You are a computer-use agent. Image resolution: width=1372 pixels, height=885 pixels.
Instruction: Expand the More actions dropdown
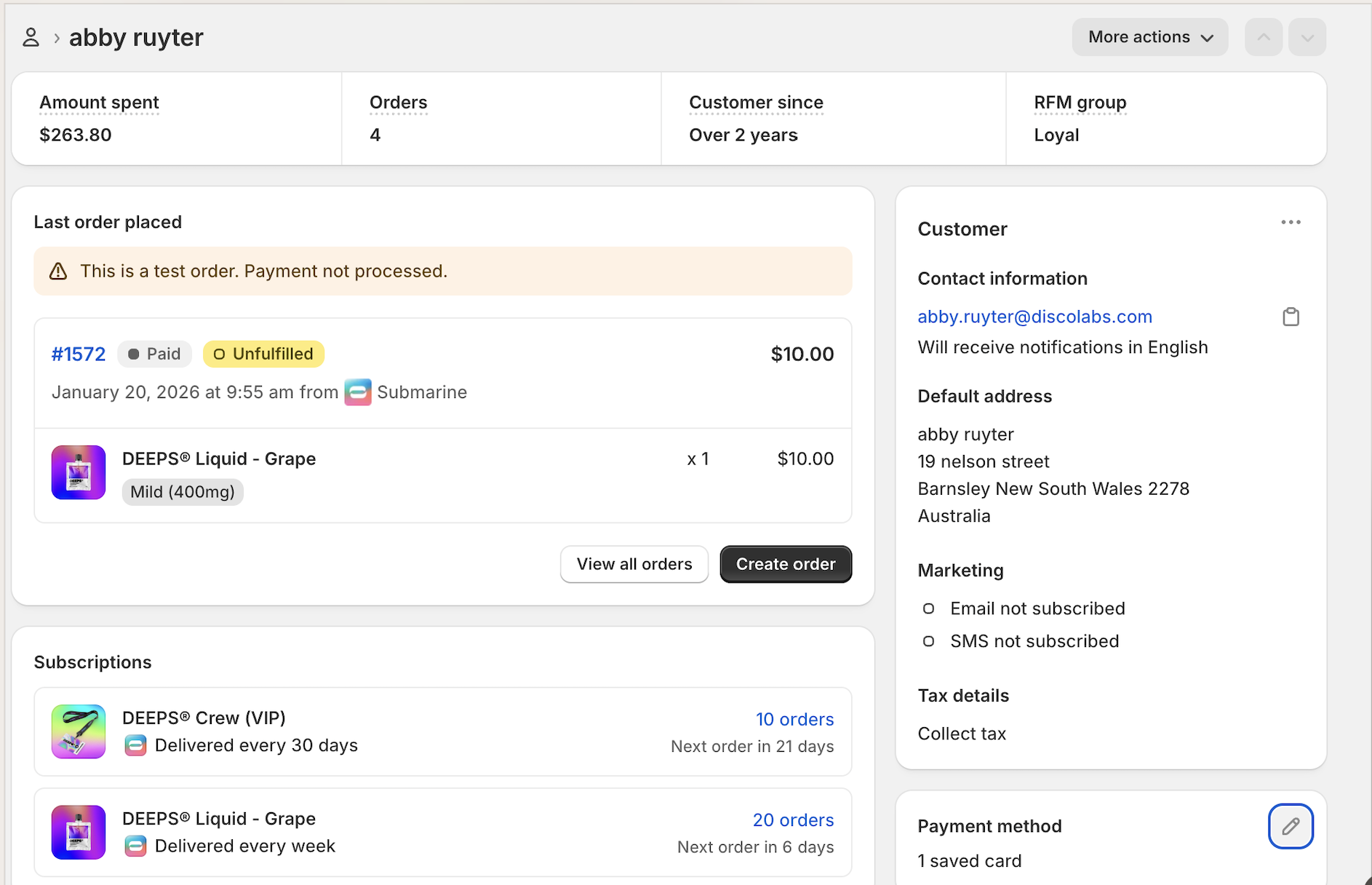coord(1149,37)
